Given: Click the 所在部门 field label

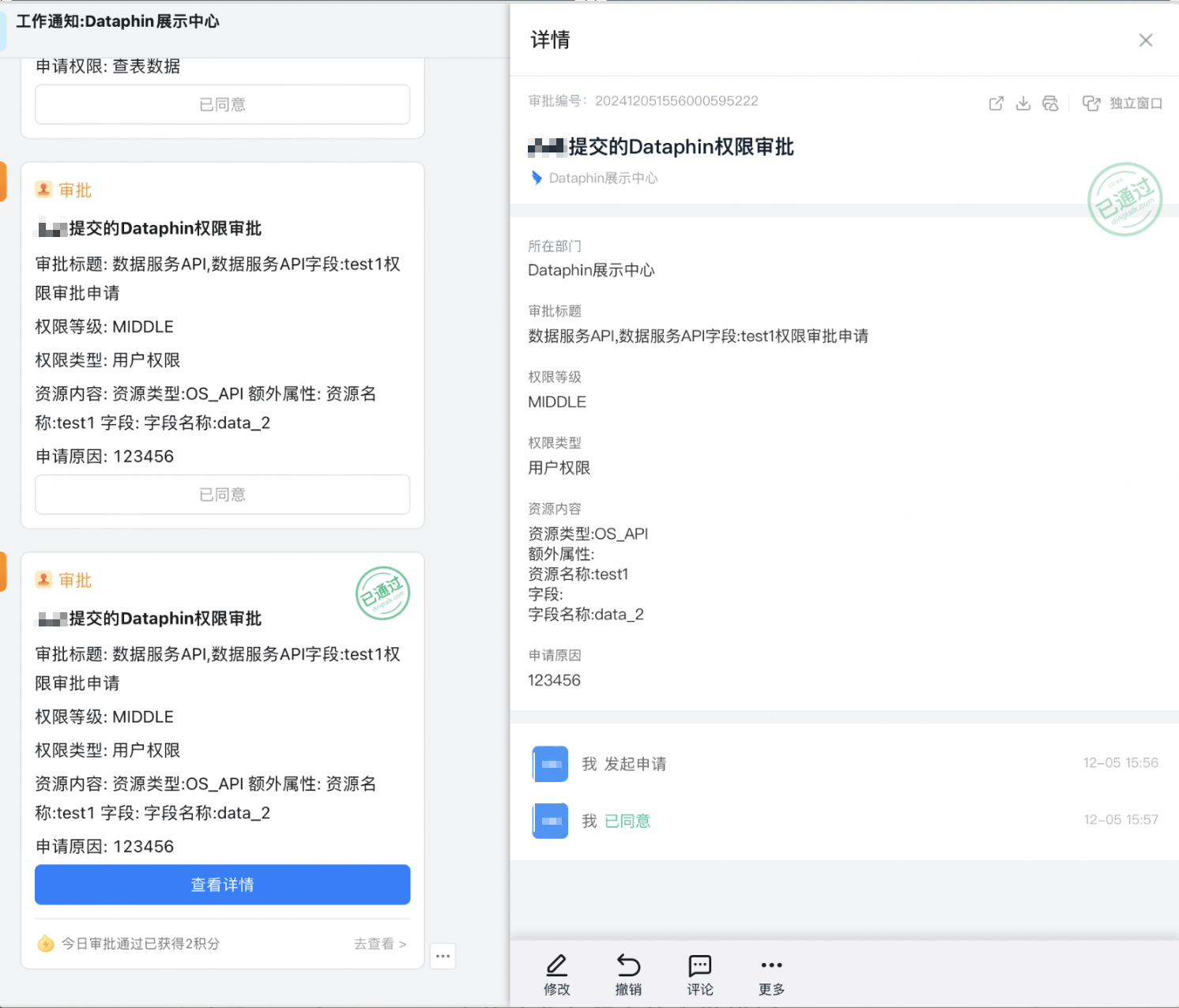Looking at the screenshot, I should (x=555, y=246).
